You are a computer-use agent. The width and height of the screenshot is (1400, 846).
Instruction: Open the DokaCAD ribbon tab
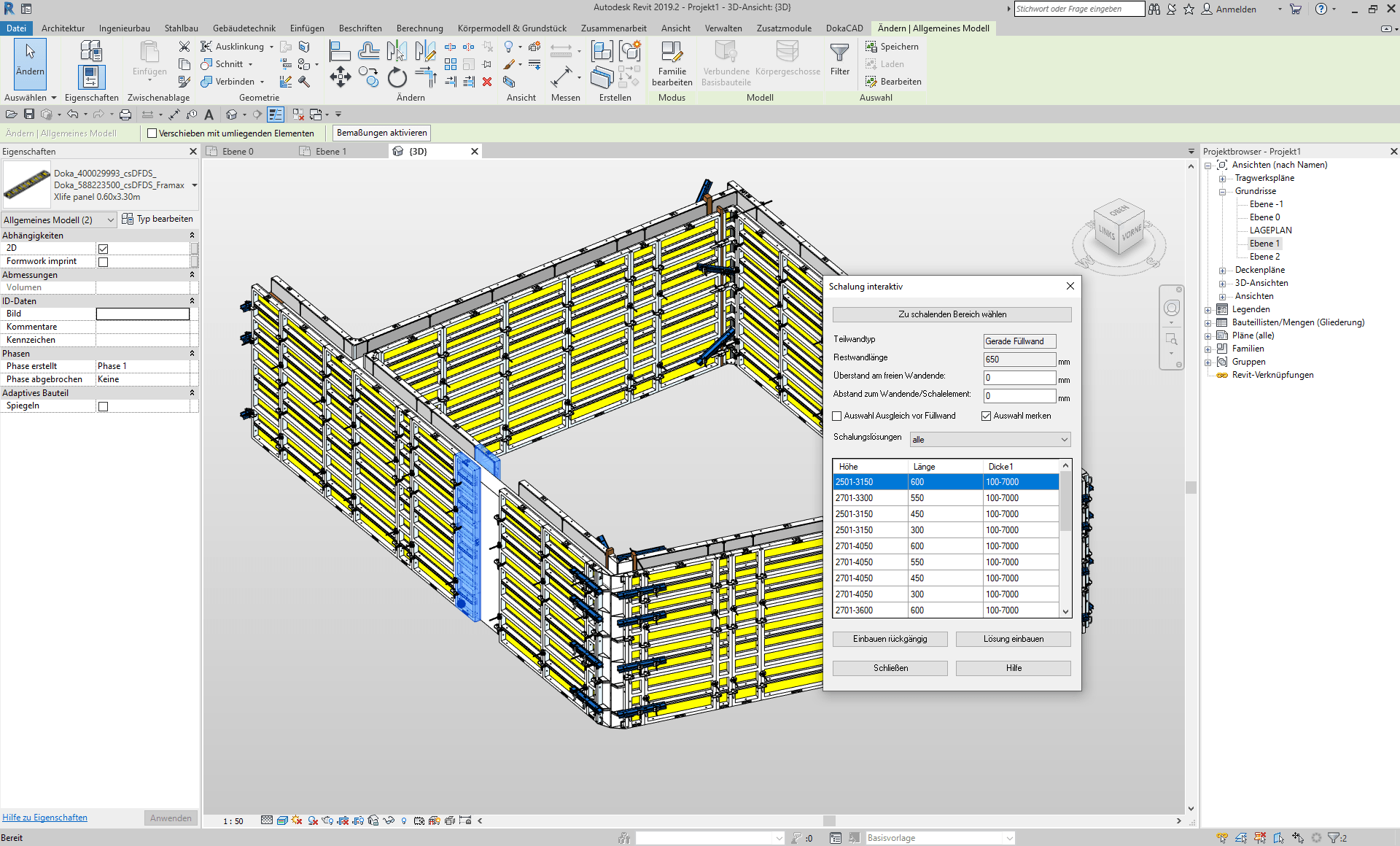[x=844, y=28]
